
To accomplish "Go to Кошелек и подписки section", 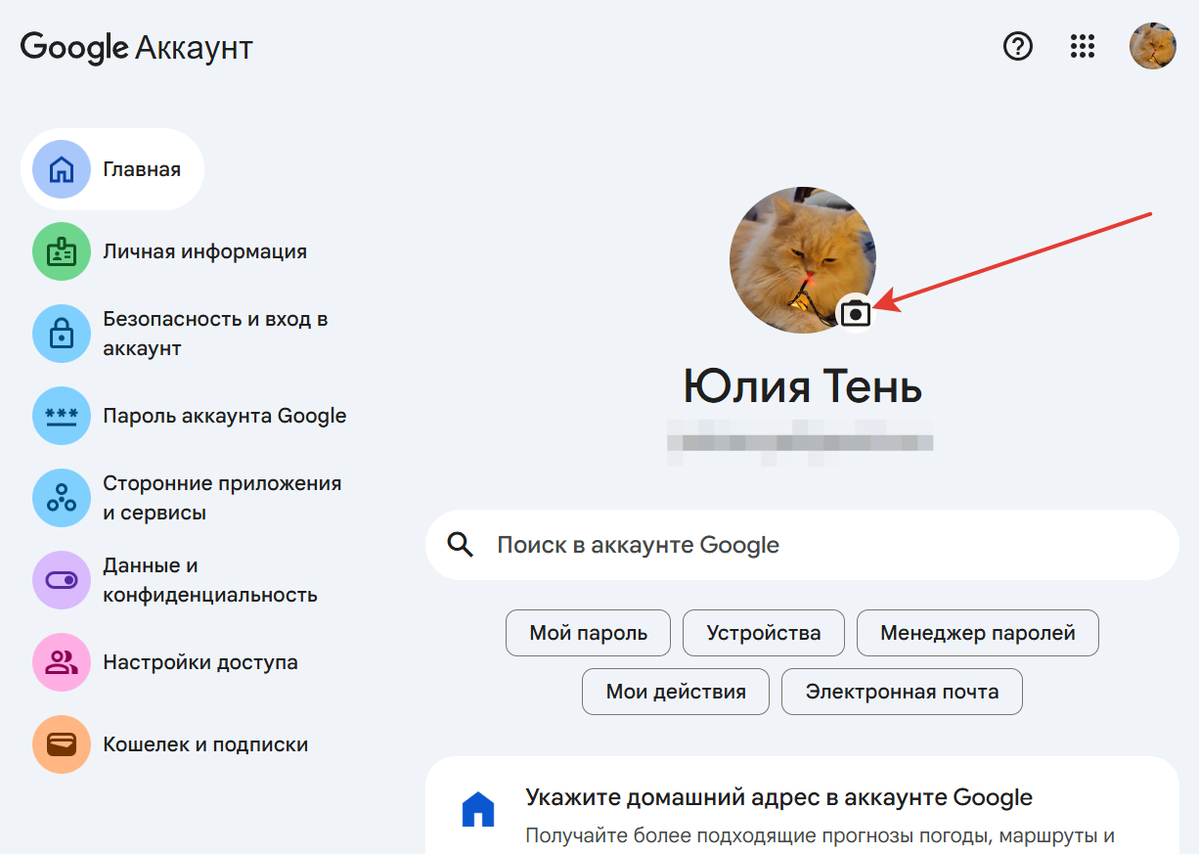I will coord(205,744).
